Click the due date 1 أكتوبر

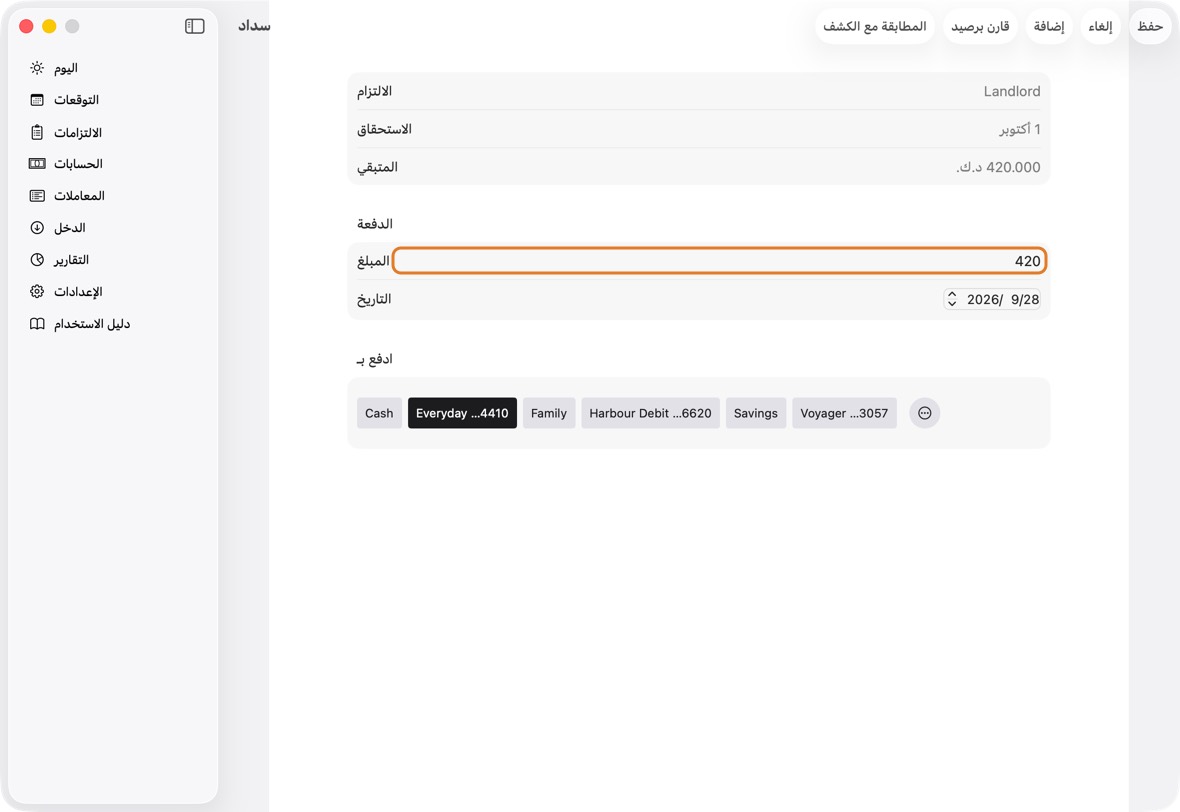(1020, 129)
